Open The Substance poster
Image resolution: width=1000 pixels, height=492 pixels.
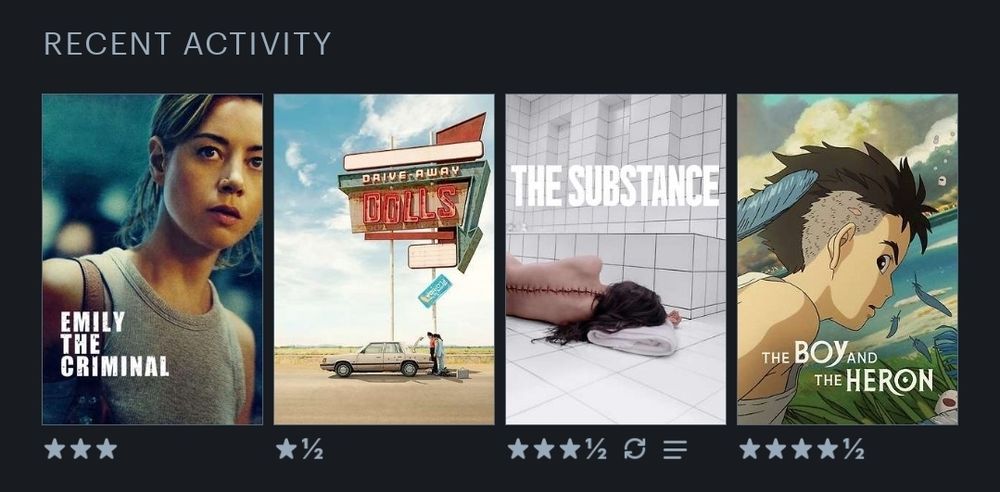point(615,259)
